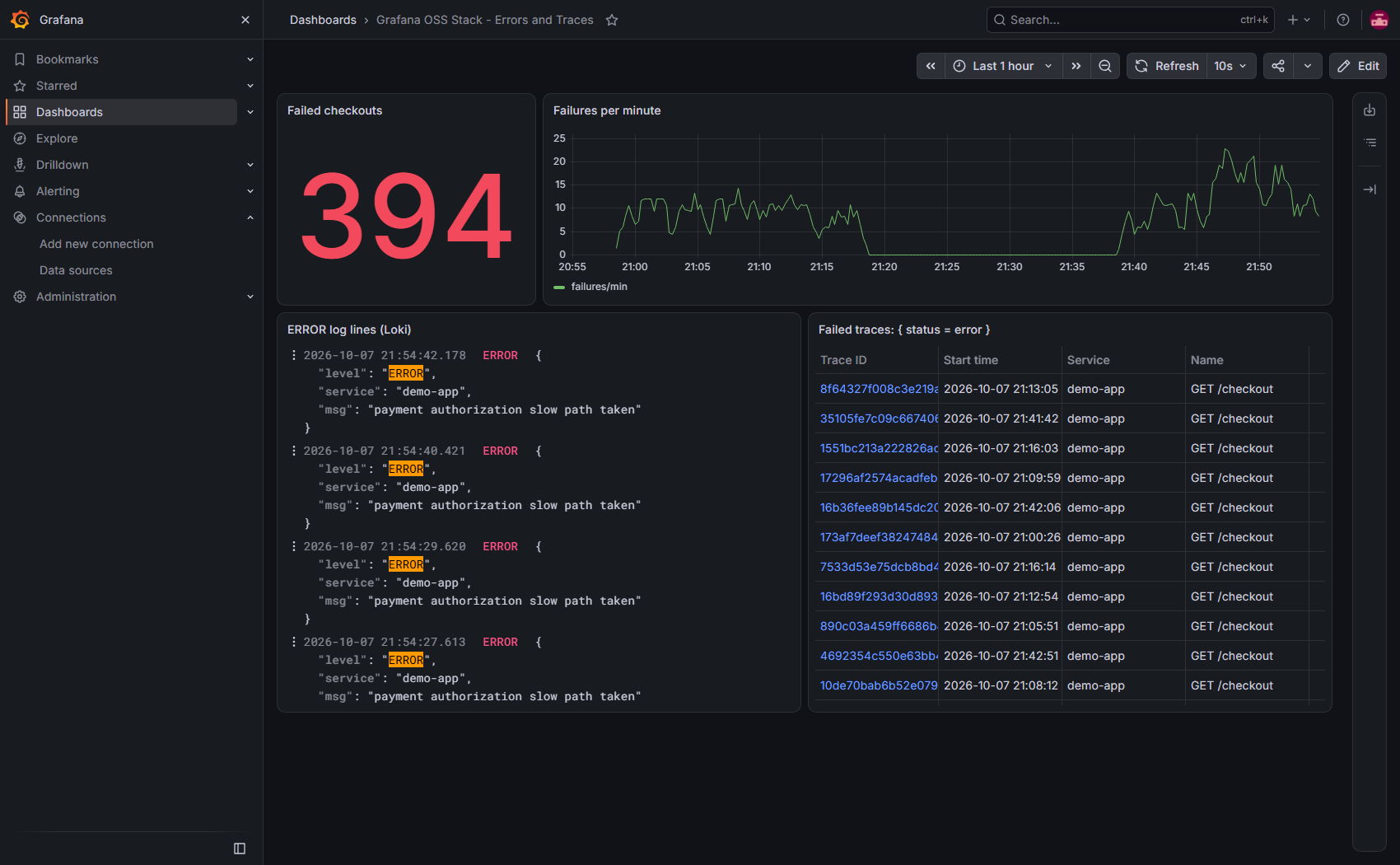This screenshot has width=1400, height=865.
Task: Click the dock menu icon at sidebar bottom
Action: (240, 849)
